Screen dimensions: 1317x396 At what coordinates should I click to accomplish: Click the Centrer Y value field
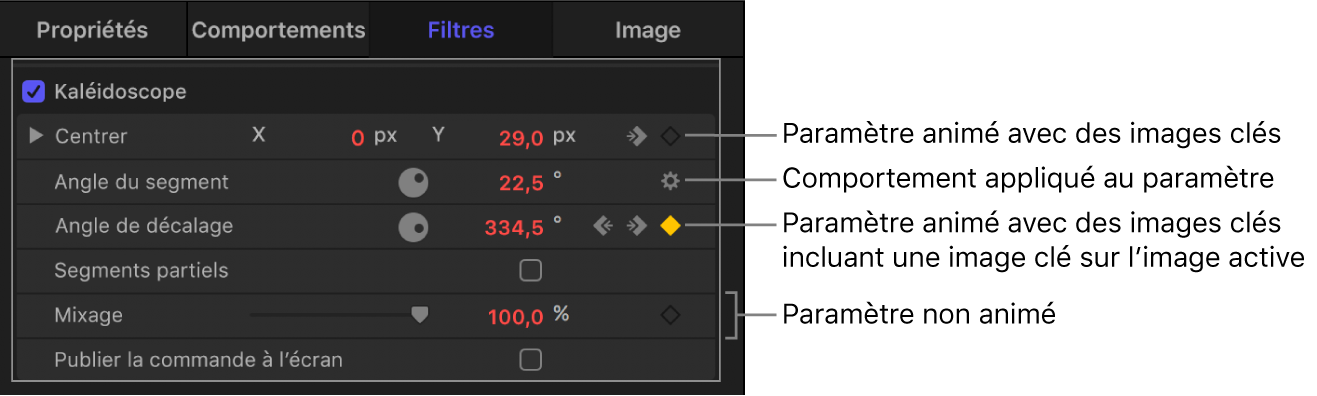click(x=520, y=137)
